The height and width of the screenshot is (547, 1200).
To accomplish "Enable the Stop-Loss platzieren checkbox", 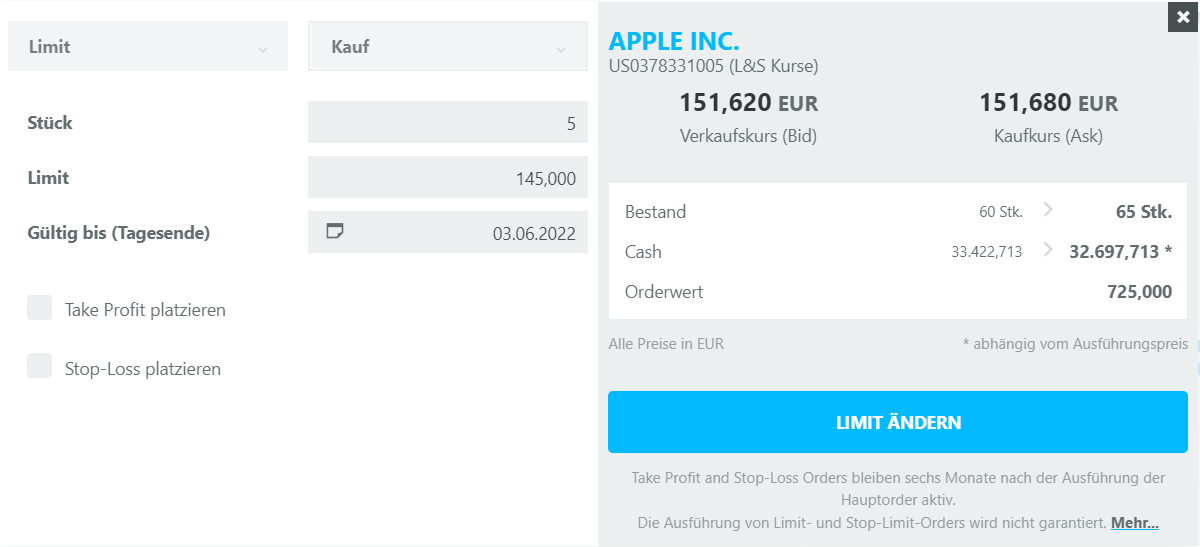I will 39,366.
